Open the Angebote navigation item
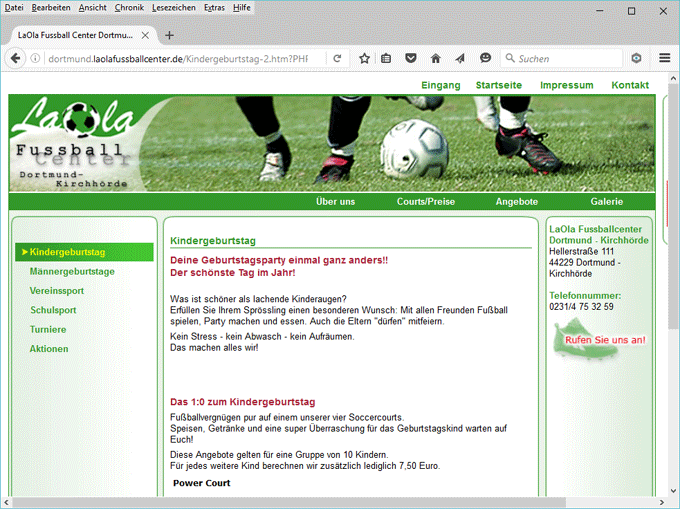The width and height of the screenshot is (680, 509). 517,202
